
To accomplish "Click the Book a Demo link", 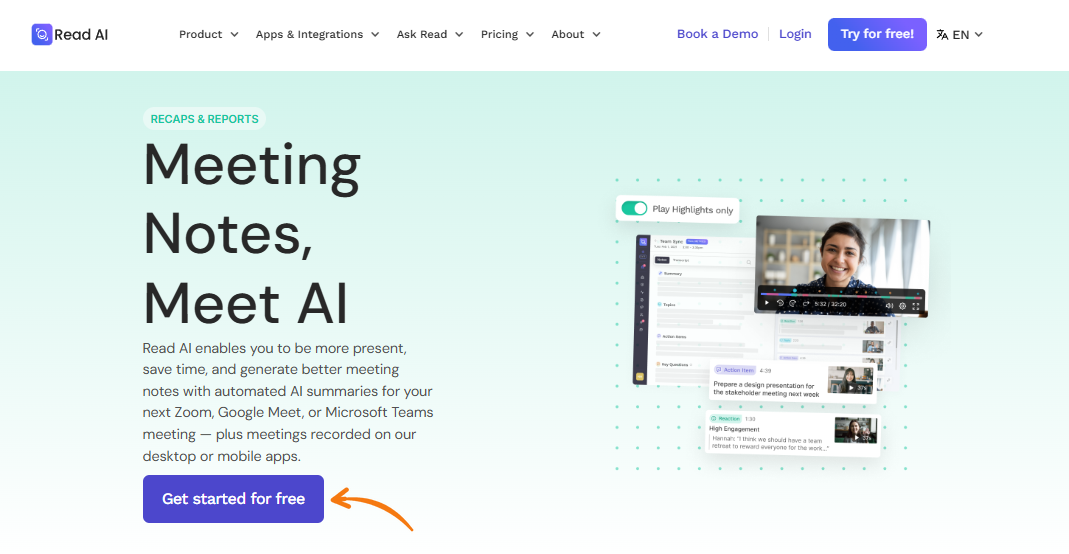I will tap(717, 34).
